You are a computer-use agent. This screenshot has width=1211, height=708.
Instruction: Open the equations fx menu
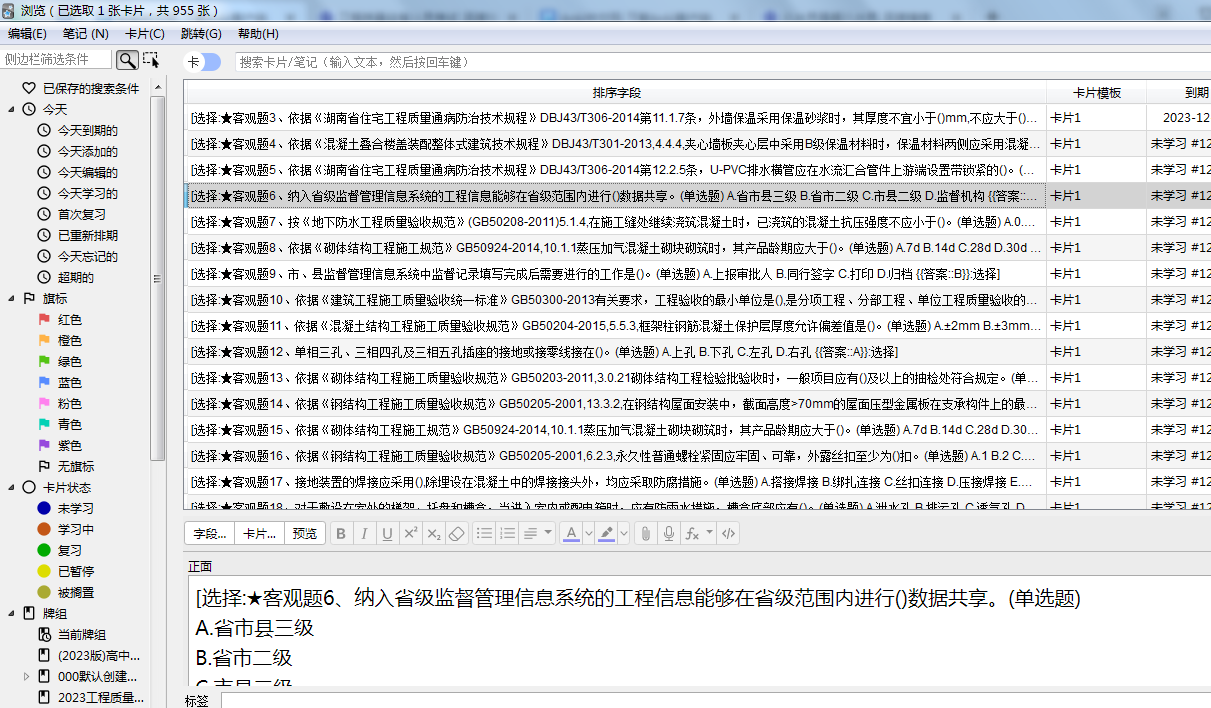pos(697,534)
